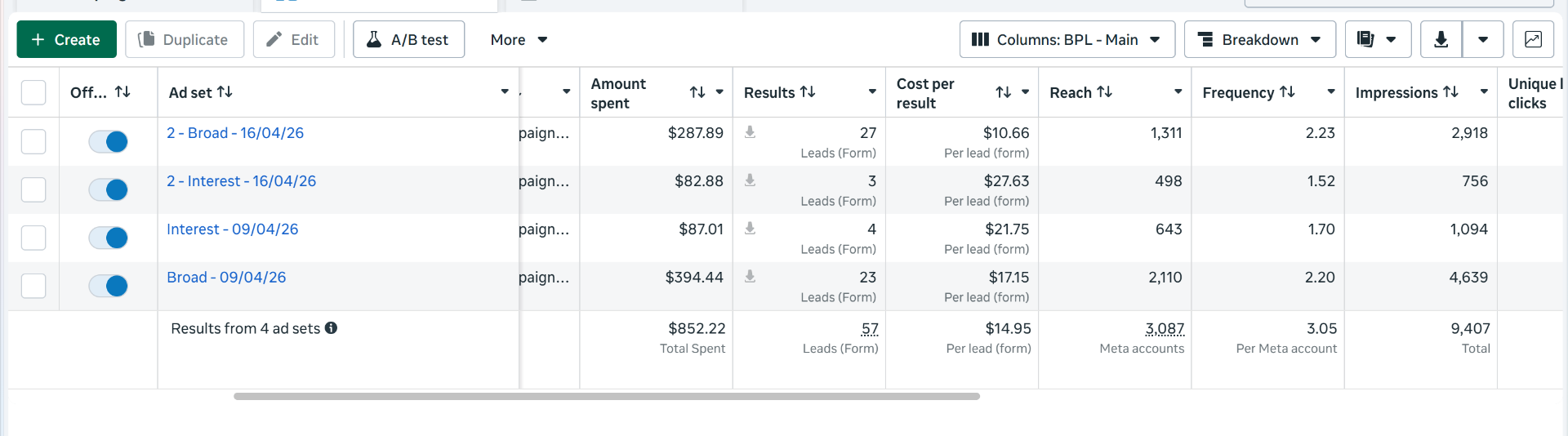Screen dimensions: 1568x436
Task: Open ad set 2 - Broad - 16/04/26
Action: coord(235,133)
